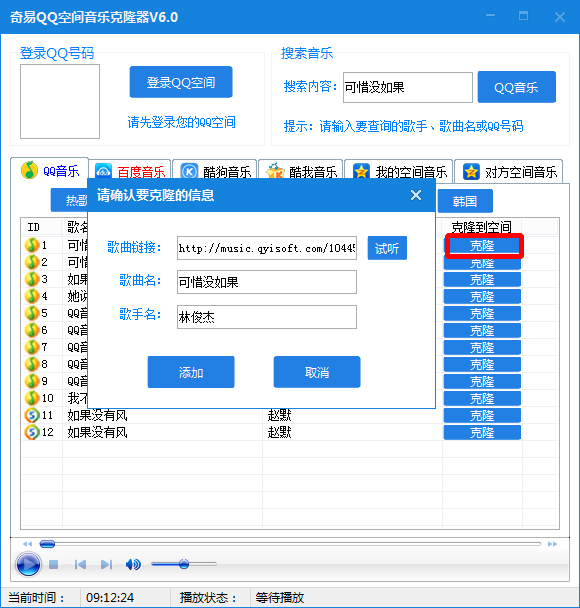Viewport: 580px width, 608px height.
Task: Click 克隆 button for row 3
Action: [482, 280]
